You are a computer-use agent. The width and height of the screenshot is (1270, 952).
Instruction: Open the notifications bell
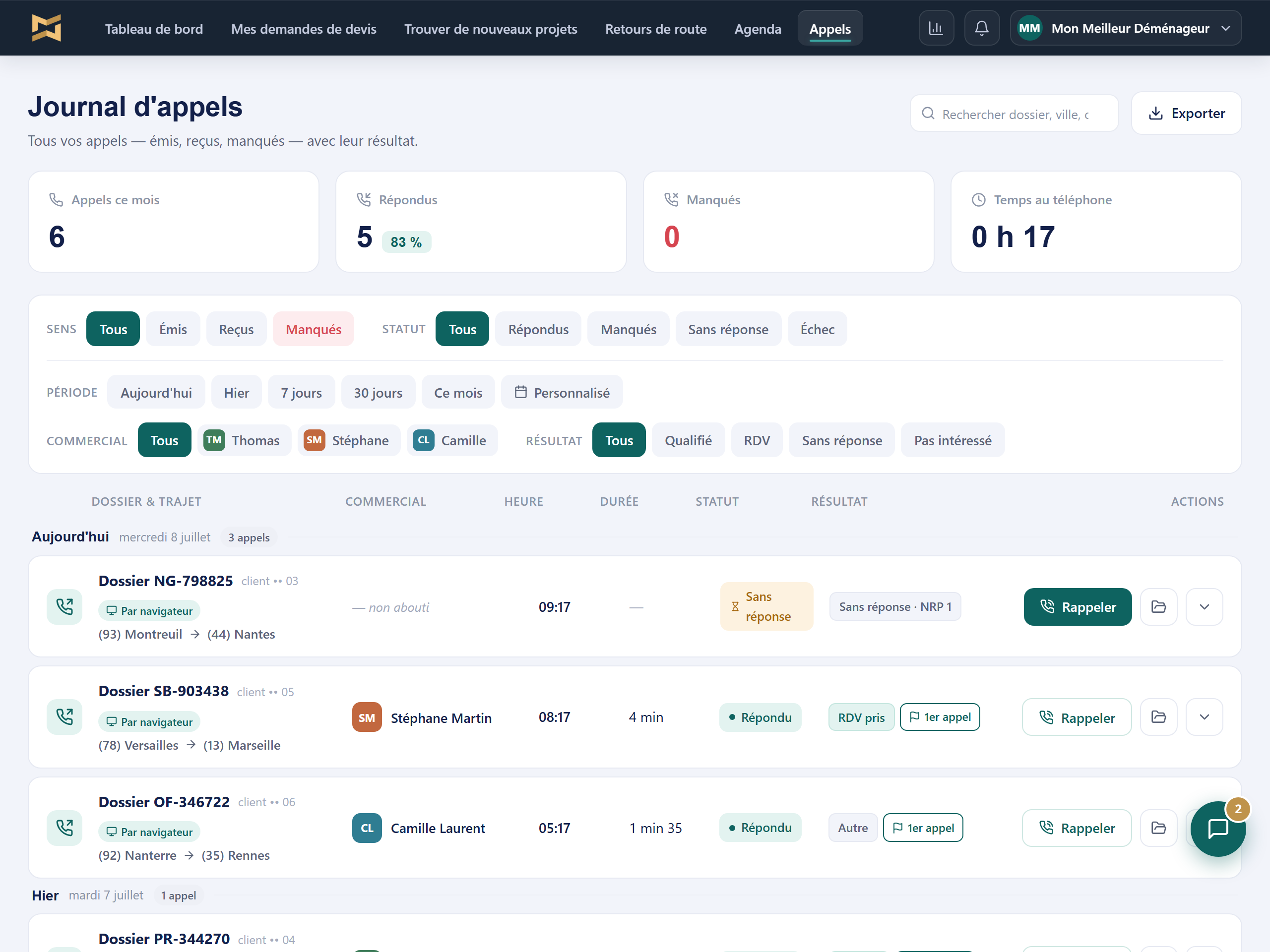982,28
